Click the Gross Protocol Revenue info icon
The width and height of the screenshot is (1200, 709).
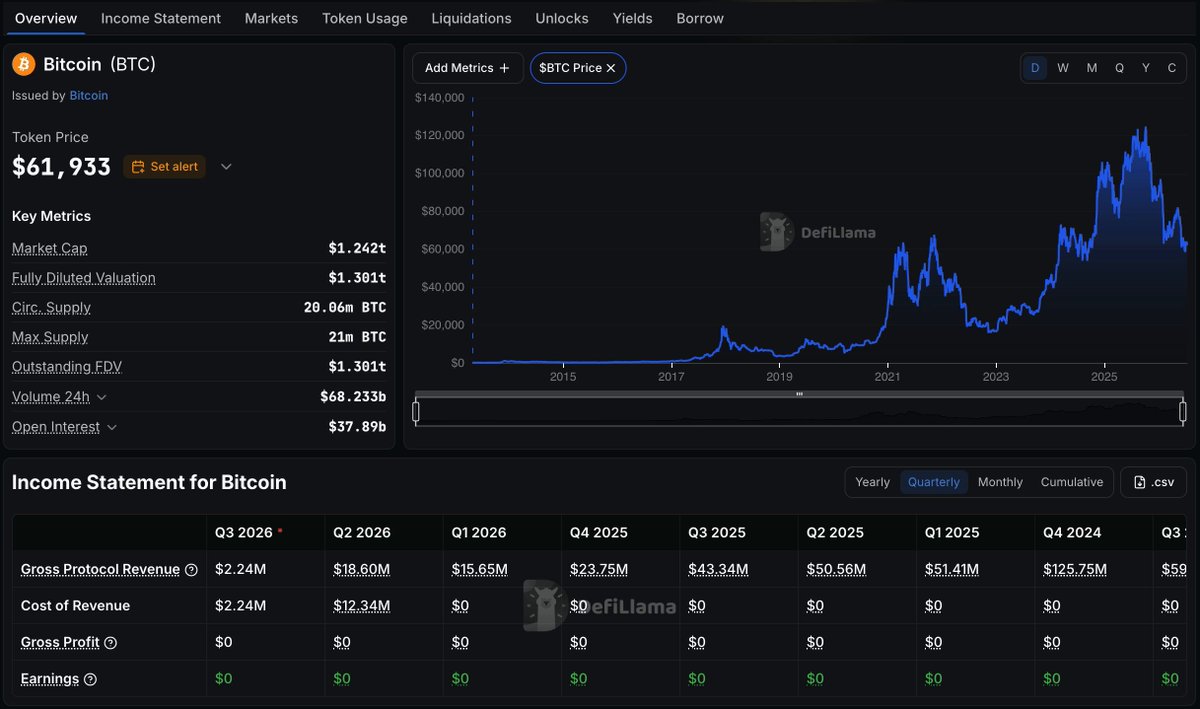191,569
